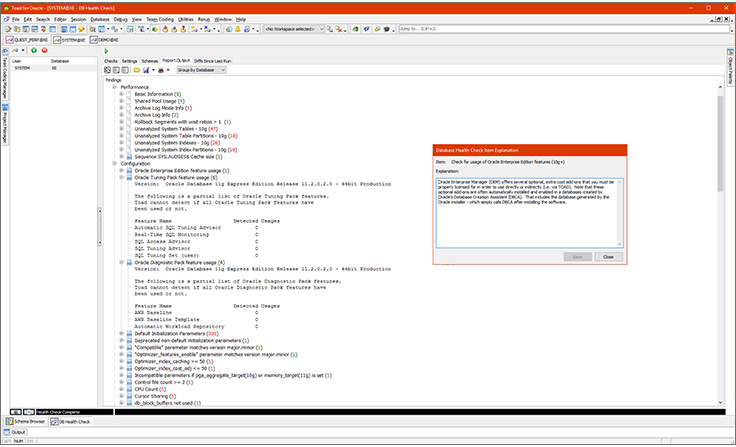The width and height of the screenshot is (736, 447).
Task: Select Optimizer_index_caching >= 50 row
Action: [174, 362]
